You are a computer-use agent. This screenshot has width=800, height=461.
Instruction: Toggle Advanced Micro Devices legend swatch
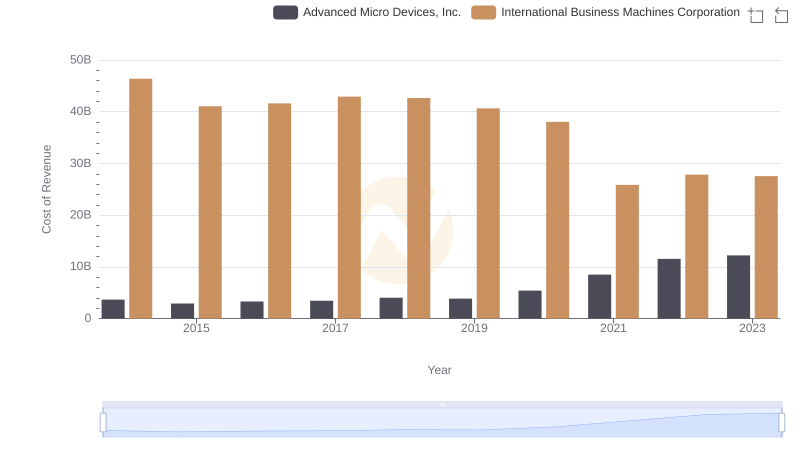(285, 12)
